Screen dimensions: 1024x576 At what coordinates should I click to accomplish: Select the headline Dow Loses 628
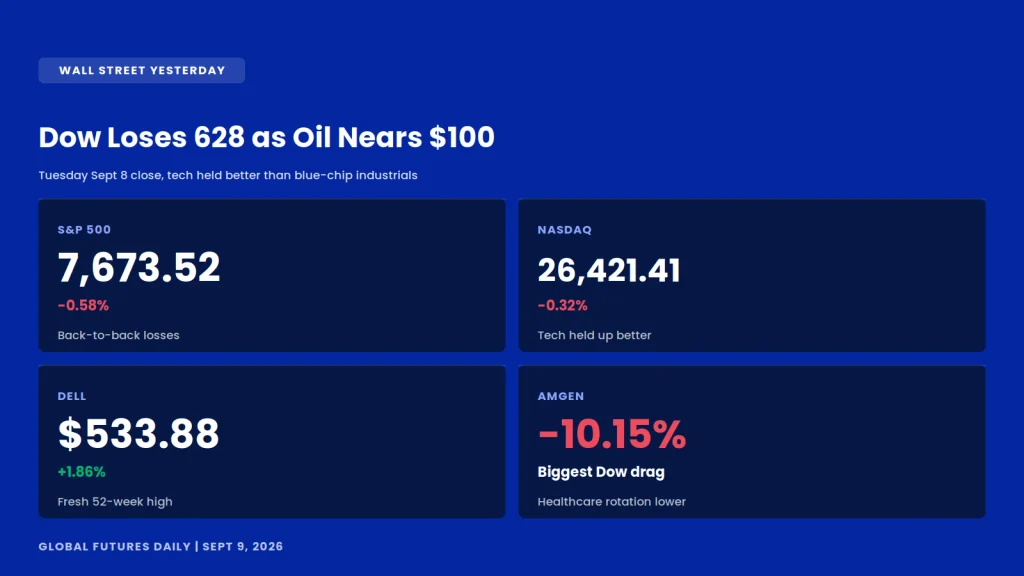(x=266, y=137)
